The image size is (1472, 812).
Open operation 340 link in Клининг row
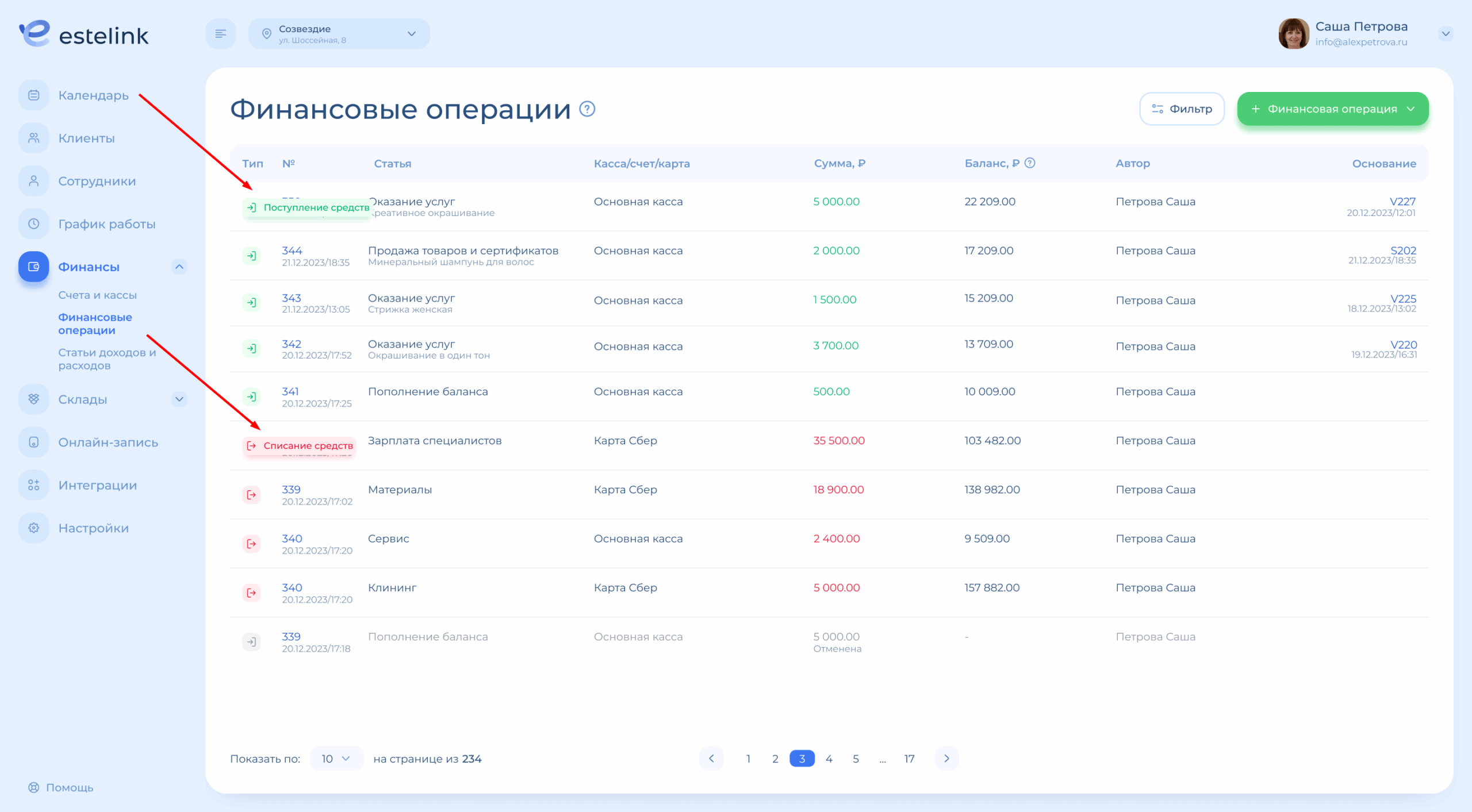292,587
